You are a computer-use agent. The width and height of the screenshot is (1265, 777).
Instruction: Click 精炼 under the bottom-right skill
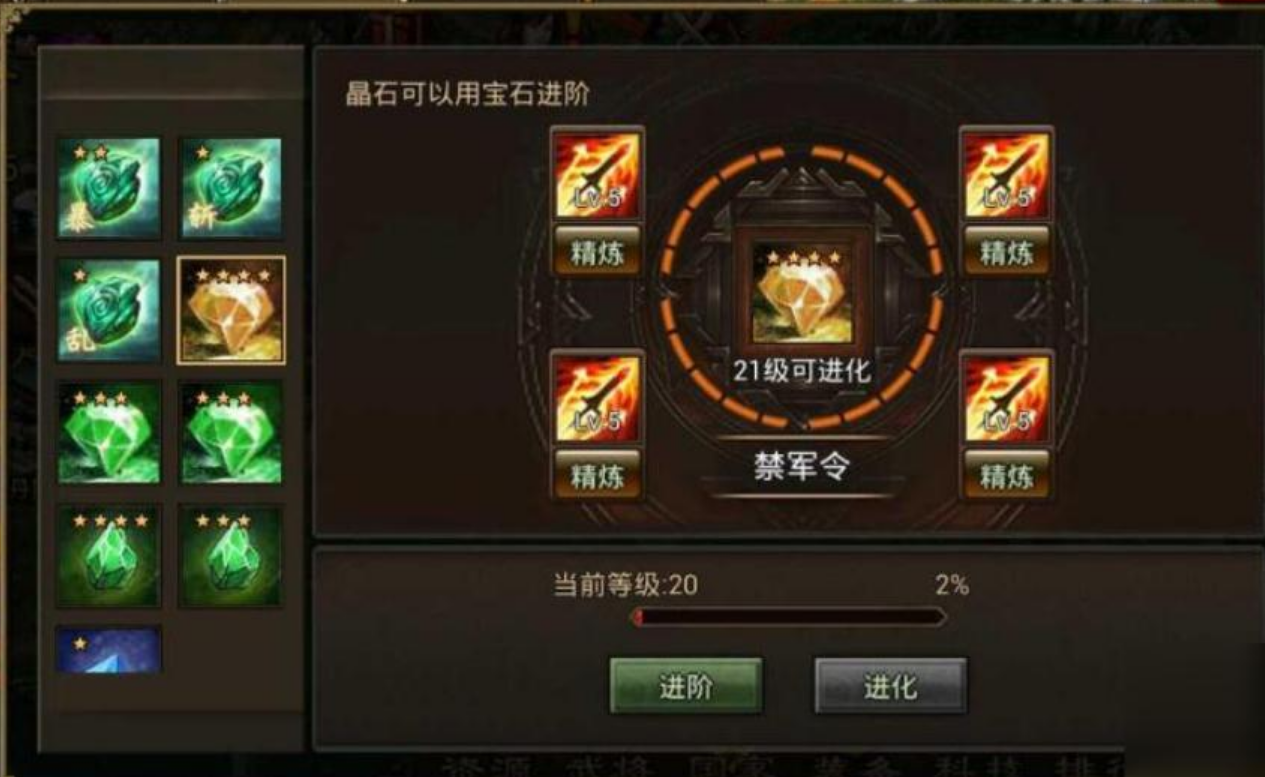1006,475
